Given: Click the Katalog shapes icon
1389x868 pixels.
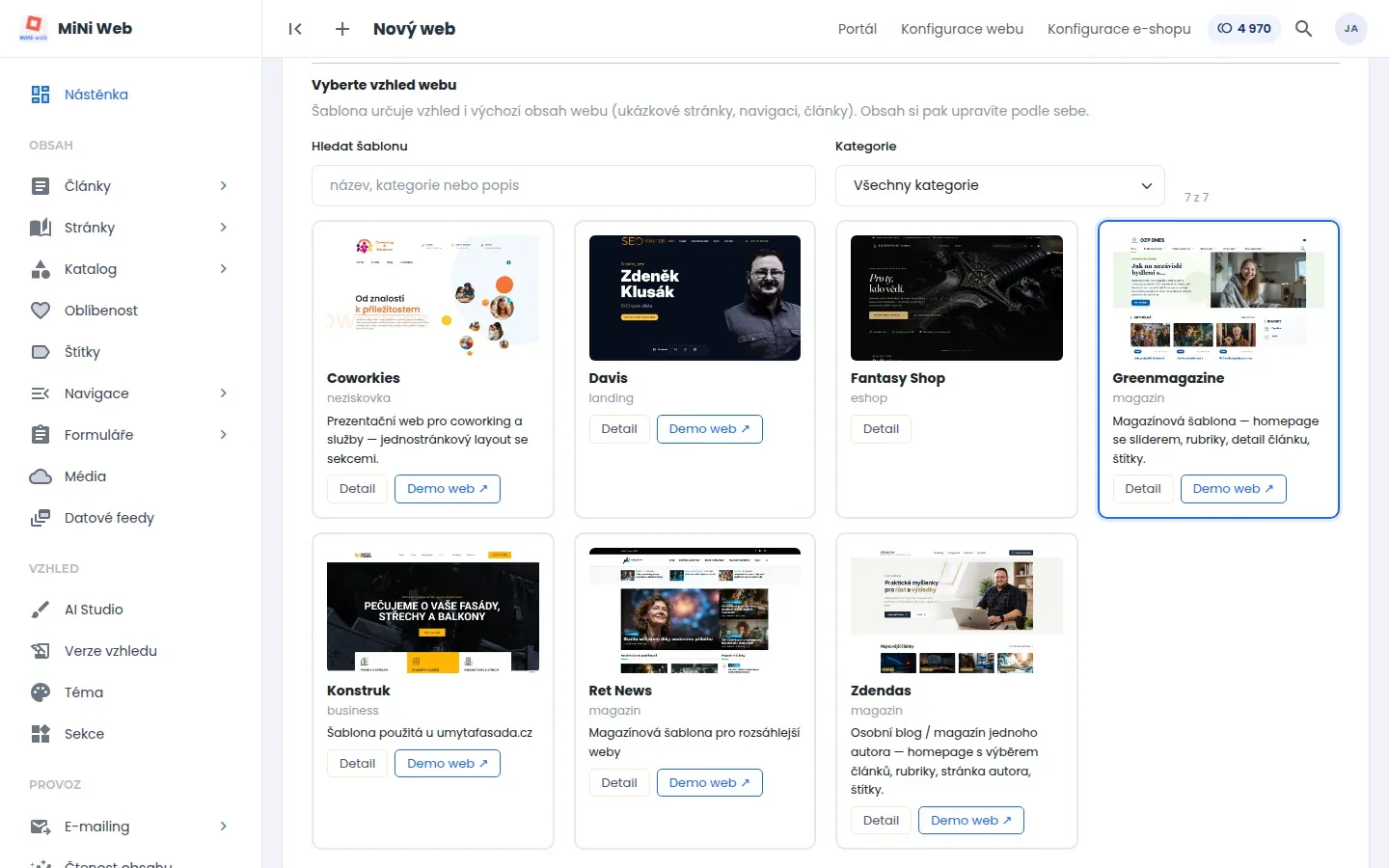Looking at the screenshot, I should click(x=41, y=269).
